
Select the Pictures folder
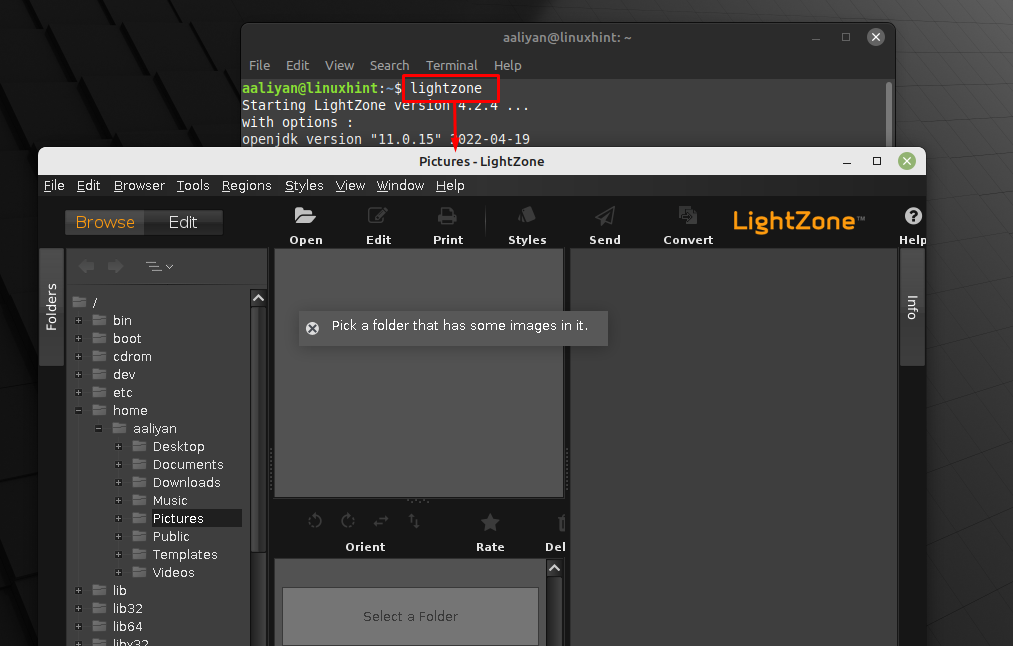(178, 519)
